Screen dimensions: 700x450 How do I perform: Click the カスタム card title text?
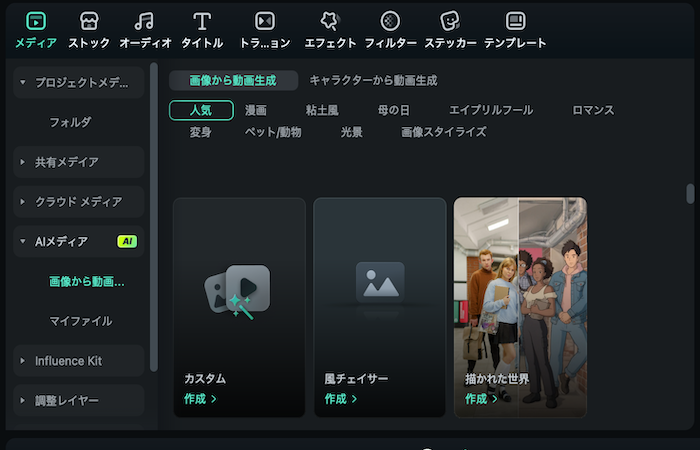[x=205, y=379]
